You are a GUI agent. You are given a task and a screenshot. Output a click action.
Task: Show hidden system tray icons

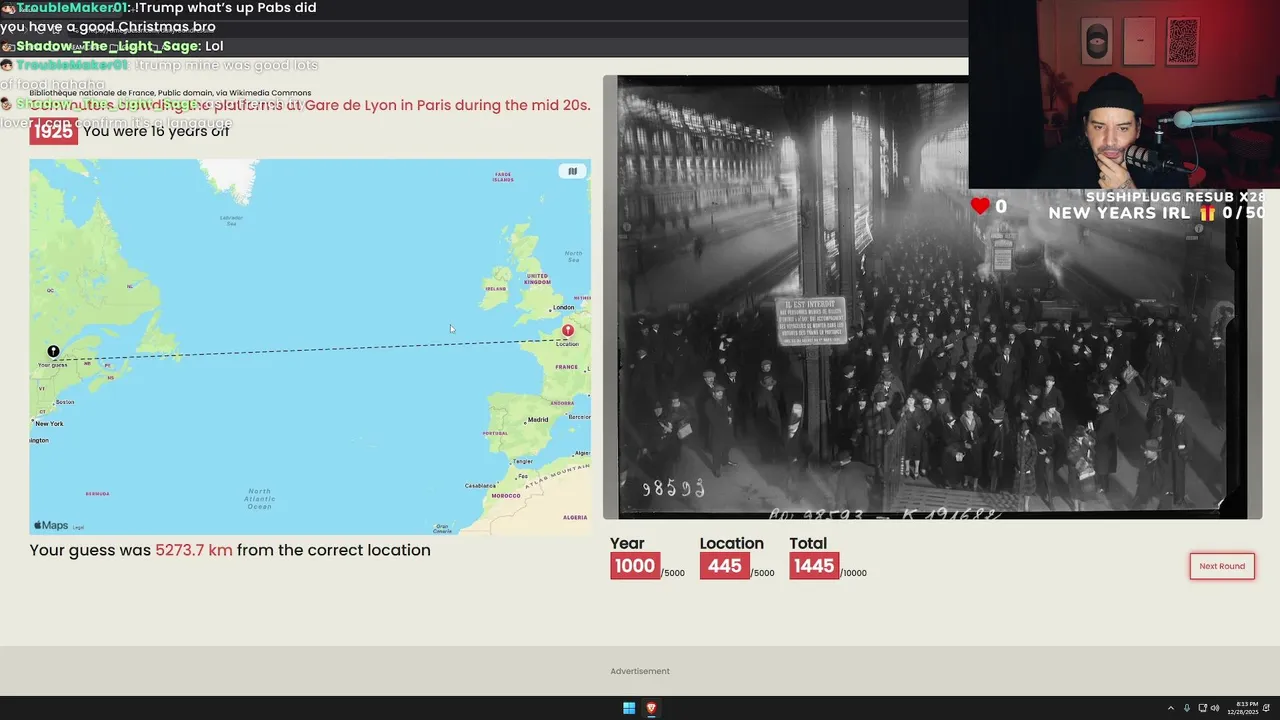point(1171,708)
